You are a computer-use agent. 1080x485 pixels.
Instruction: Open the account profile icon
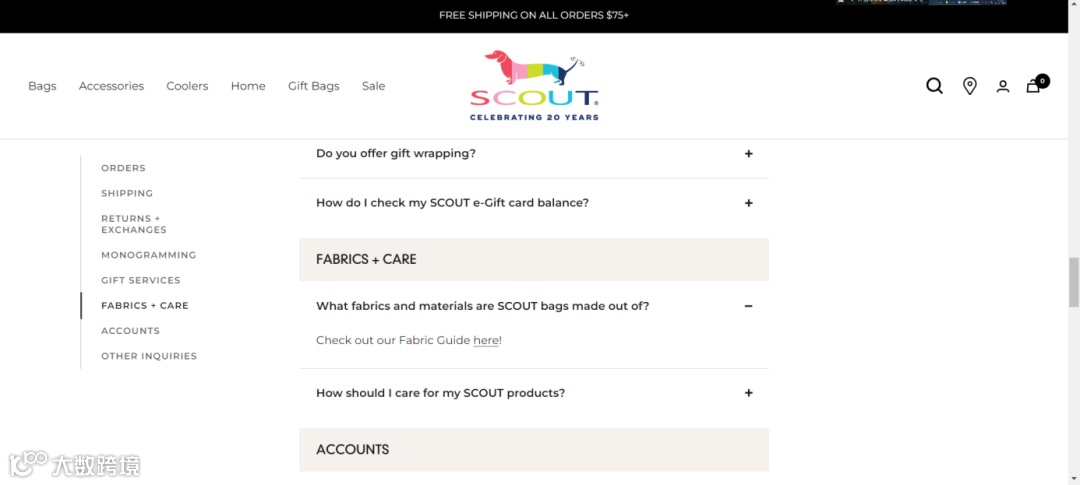(x=1002, y=87)
